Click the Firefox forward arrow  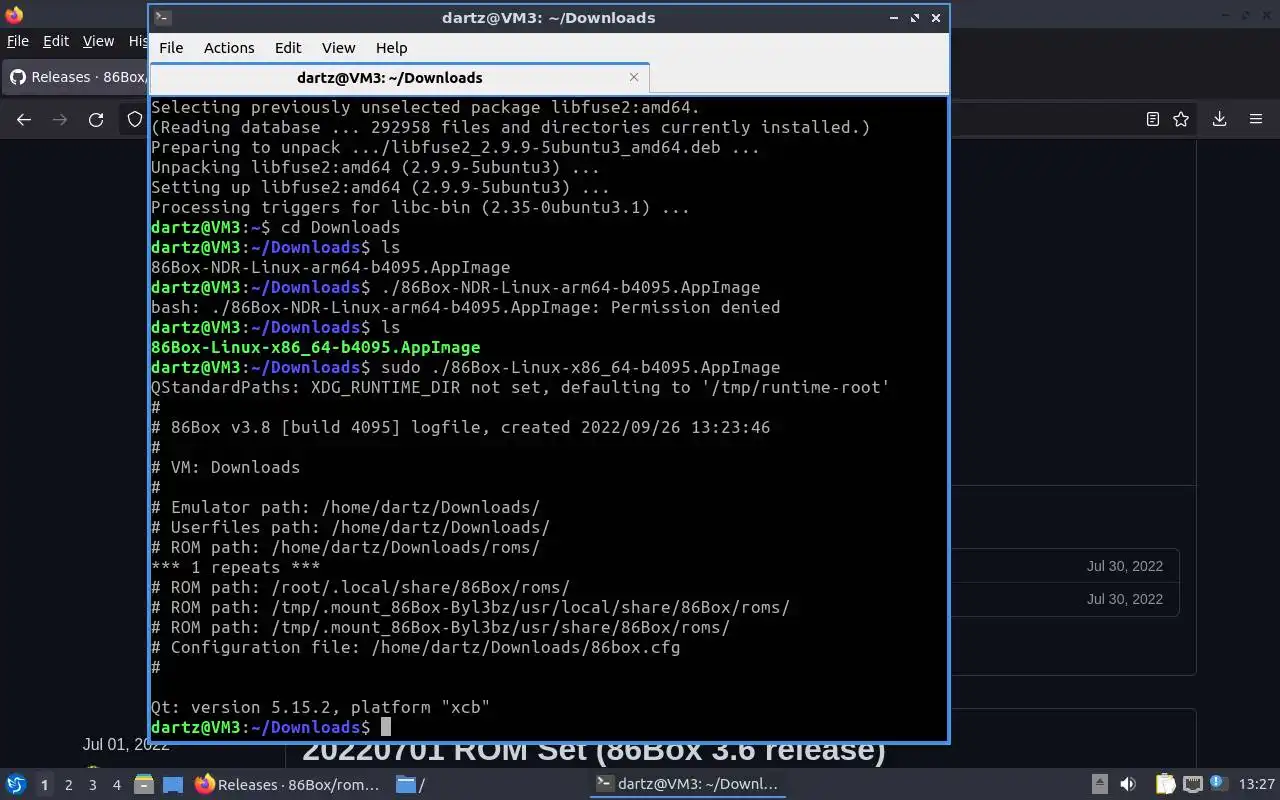[60, 120]
